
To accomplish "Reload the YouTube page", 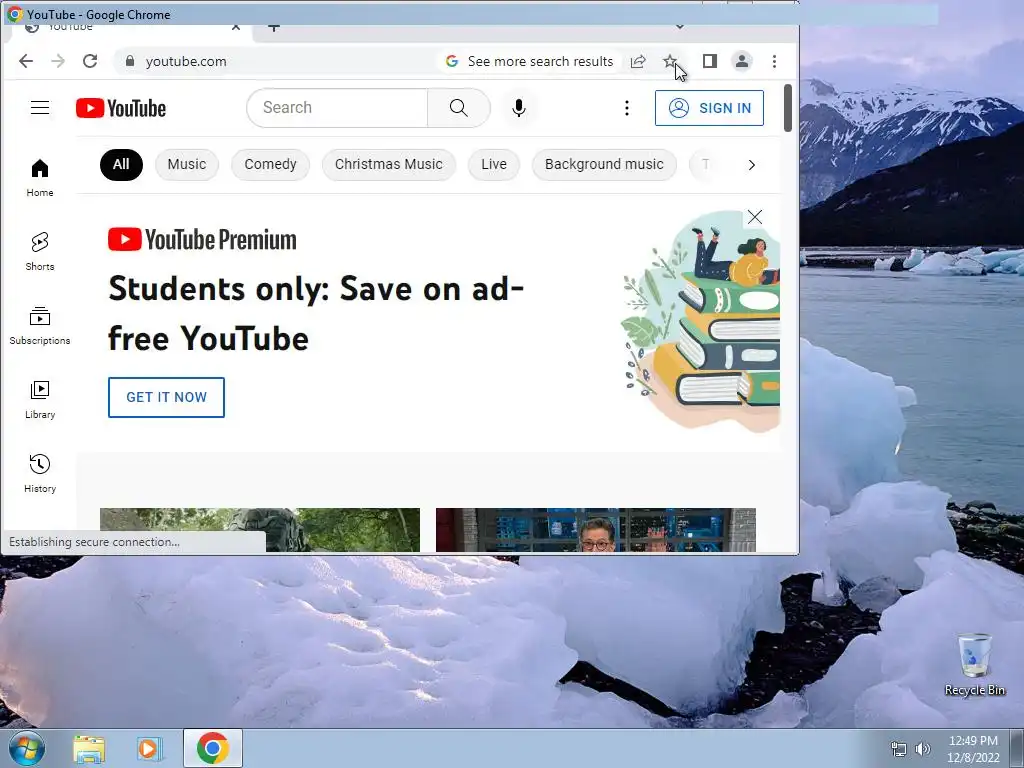I will (90, 61).
